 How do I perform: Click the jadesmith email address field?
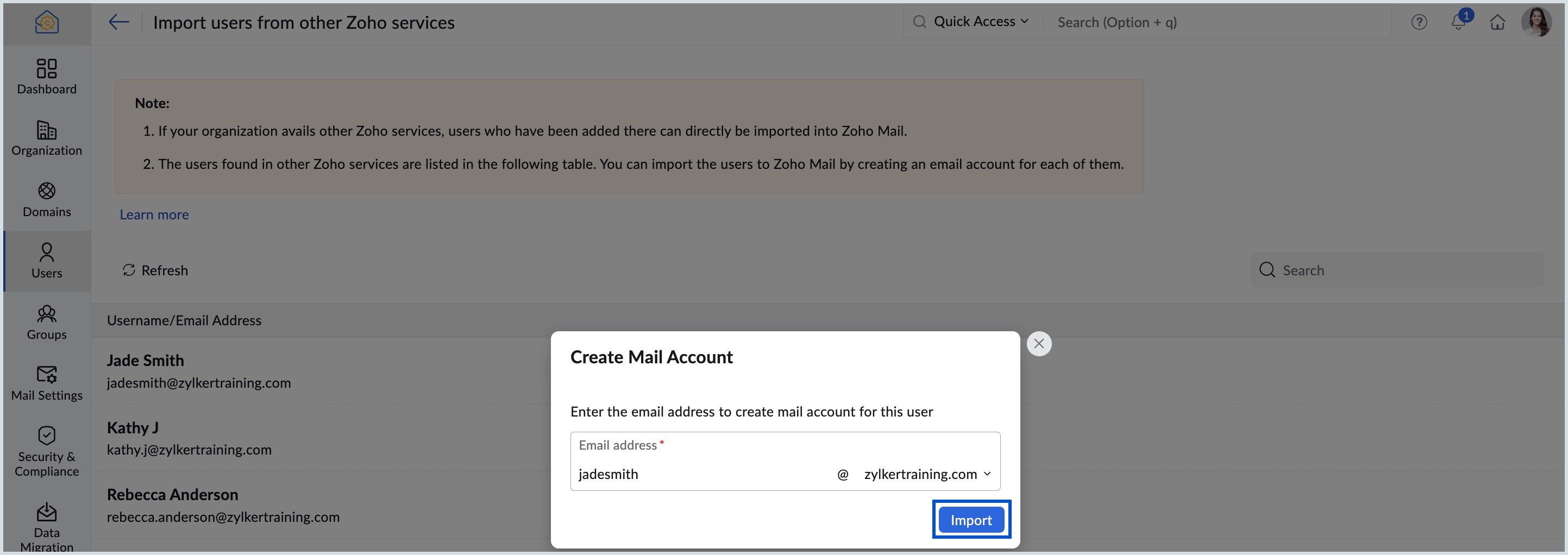700,474
